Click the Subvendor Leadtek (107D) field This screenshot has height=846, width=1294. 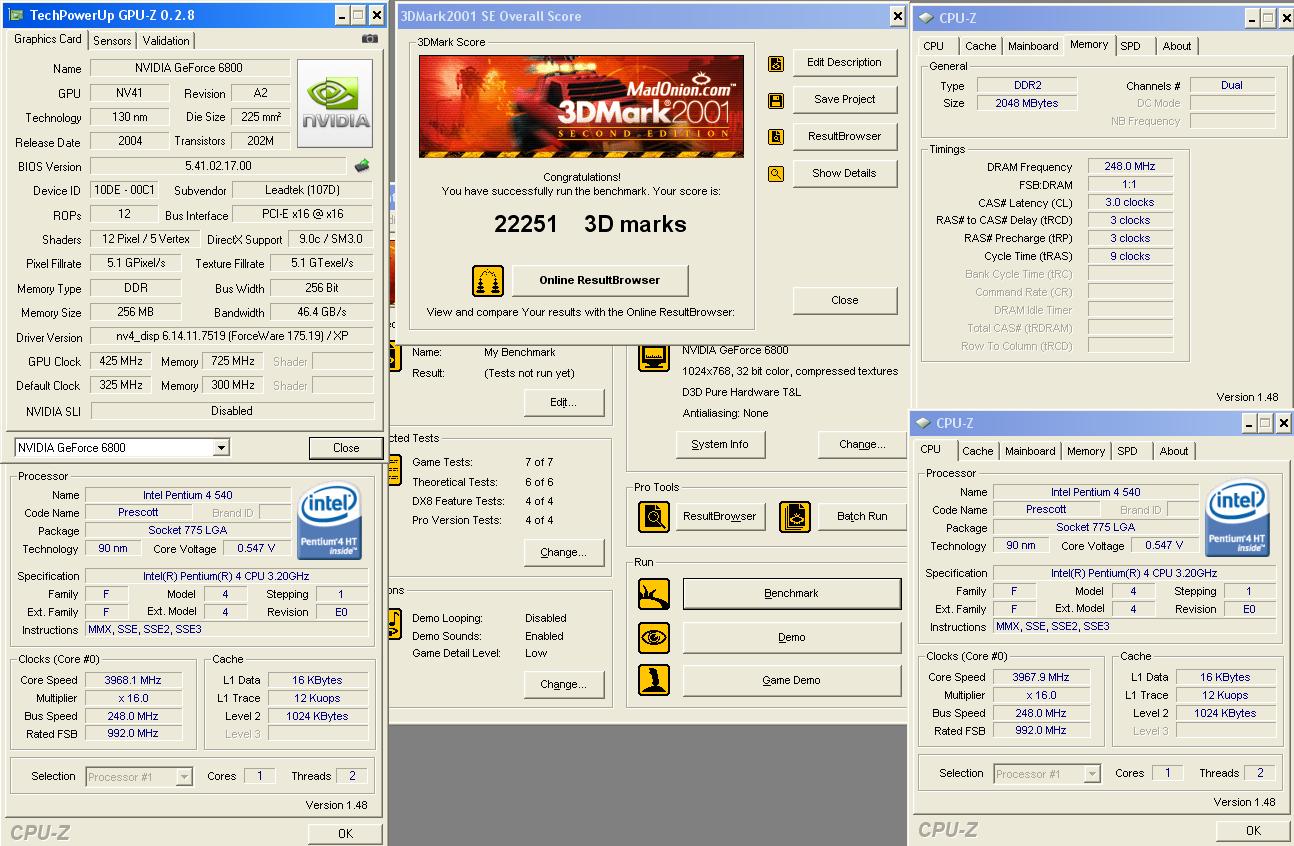coord(304,190)
